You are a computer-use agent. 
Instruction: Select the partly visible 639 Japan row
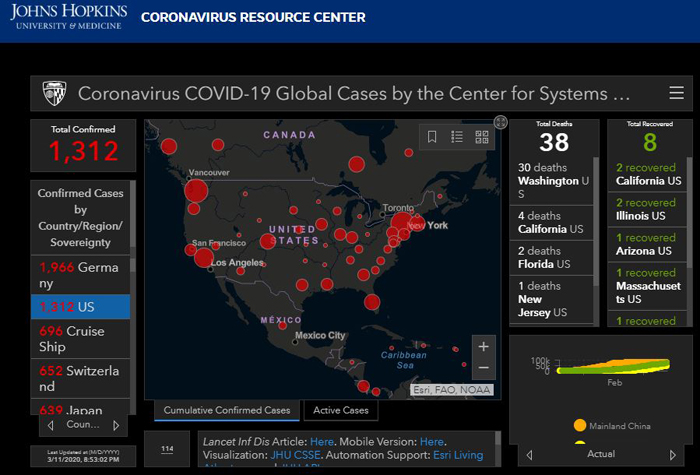80,407
